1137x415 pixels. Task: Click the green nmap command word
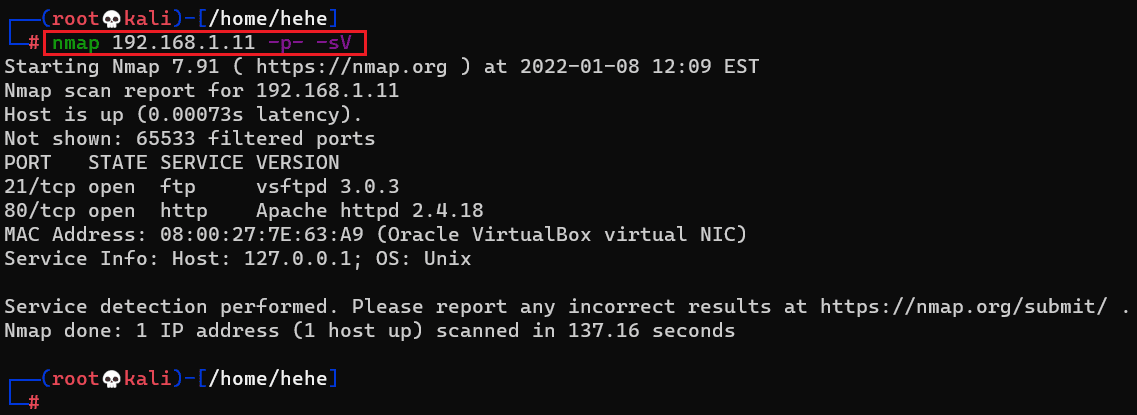(75, 43)
